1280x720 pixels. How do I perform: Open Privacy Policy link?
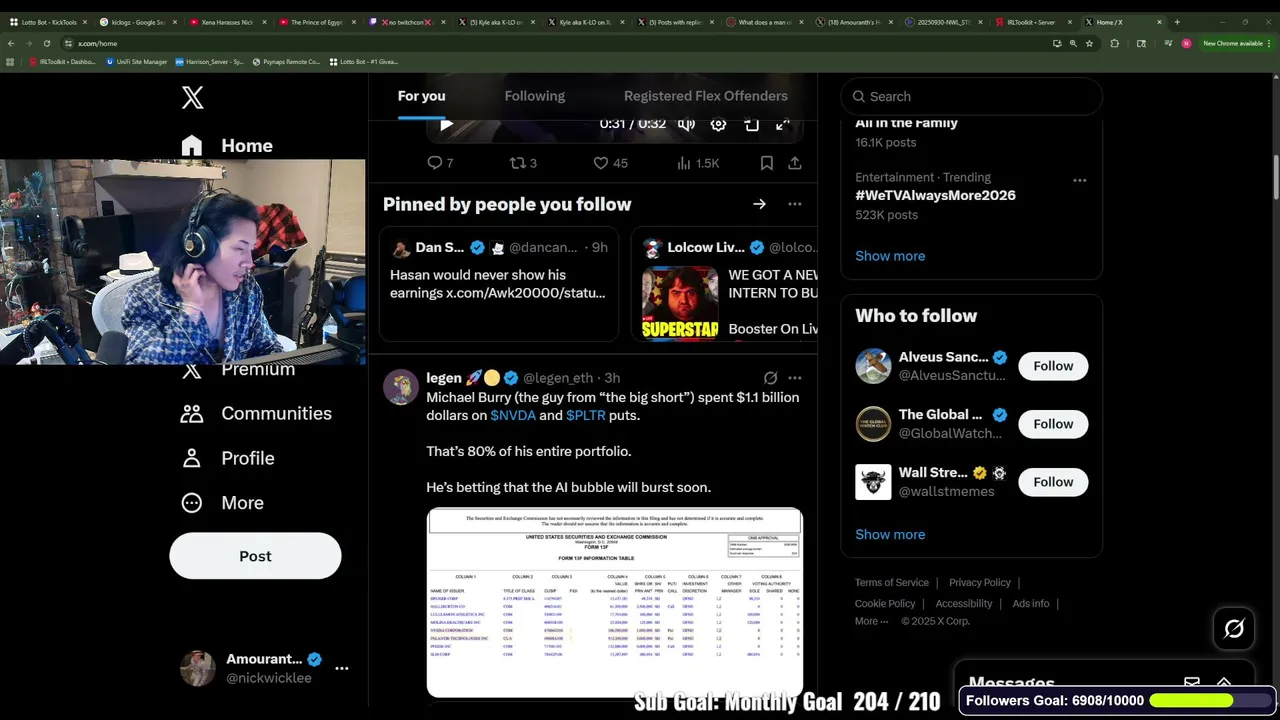tap(979, 582)
